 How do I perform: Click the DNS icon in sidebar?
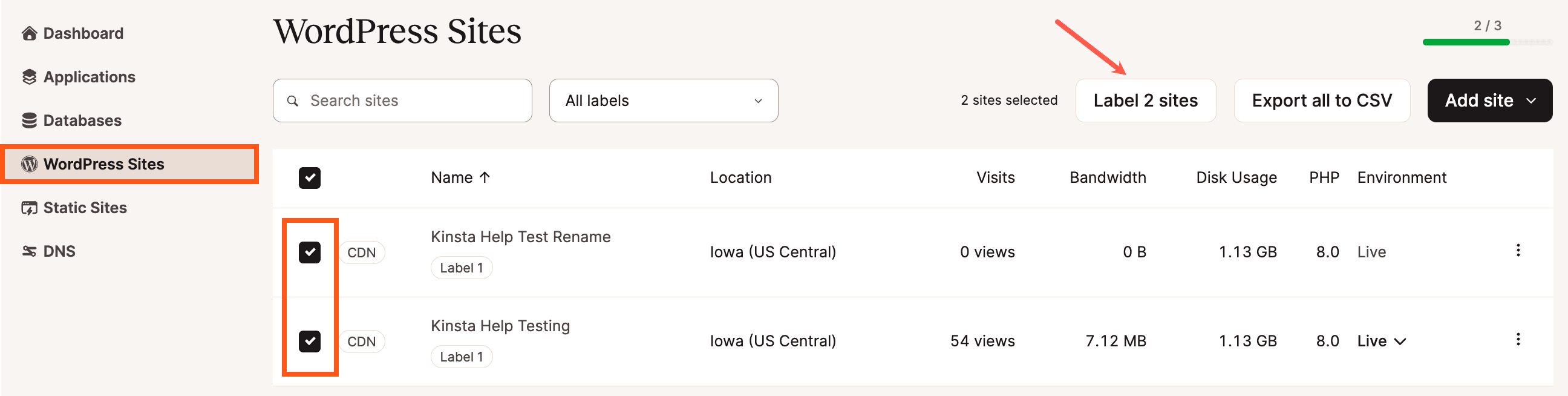click(x=29, y=251)
